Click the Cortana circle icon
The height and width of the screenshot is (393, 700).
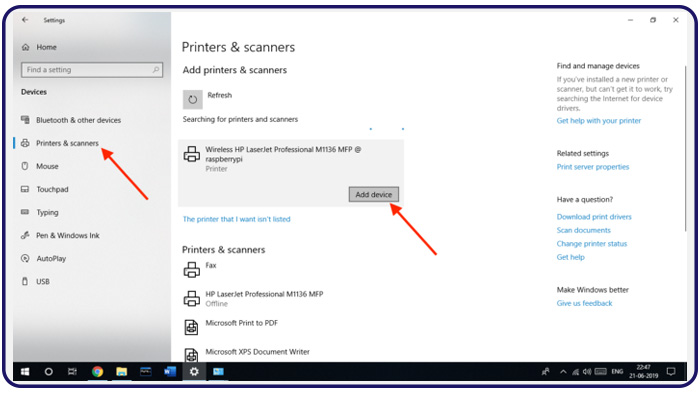pos(49,372)
